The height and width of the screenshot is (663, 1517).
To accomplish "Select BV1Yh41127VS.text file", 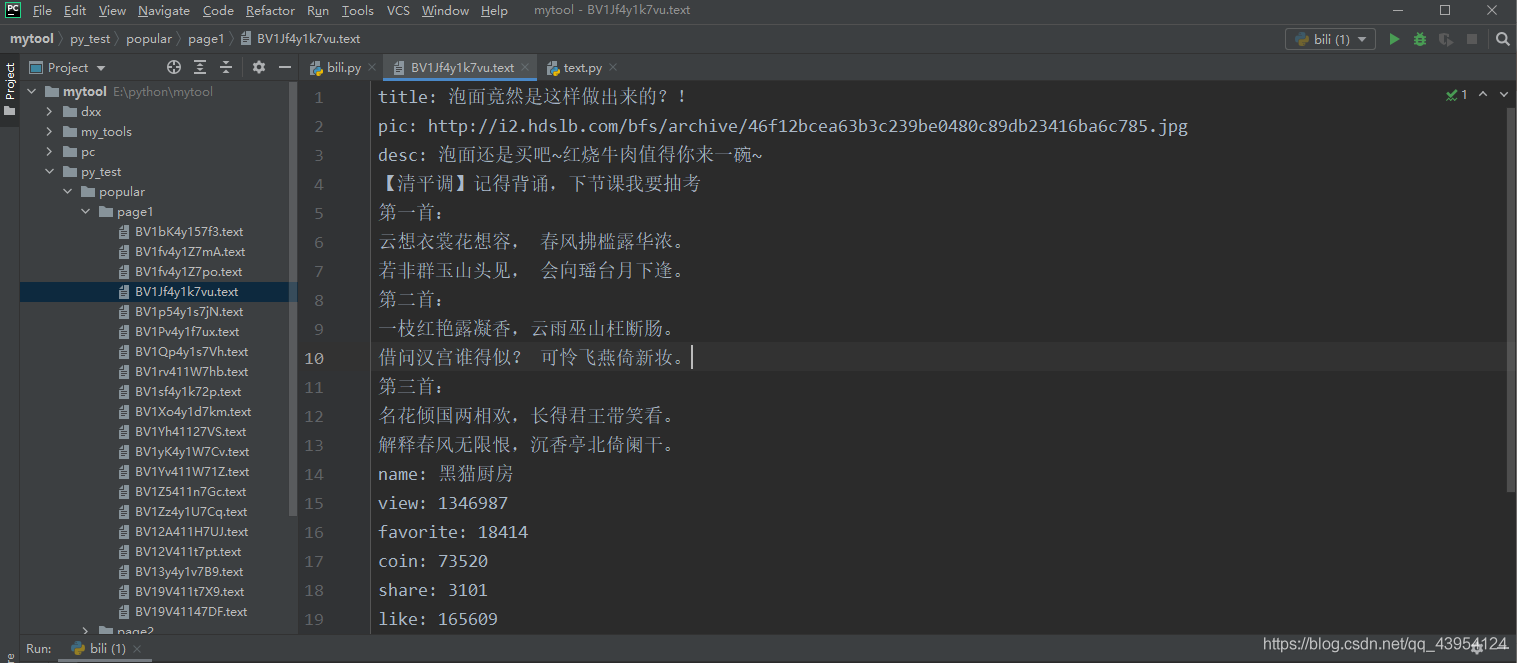I will pyautogui.click(x=191, y=431).
